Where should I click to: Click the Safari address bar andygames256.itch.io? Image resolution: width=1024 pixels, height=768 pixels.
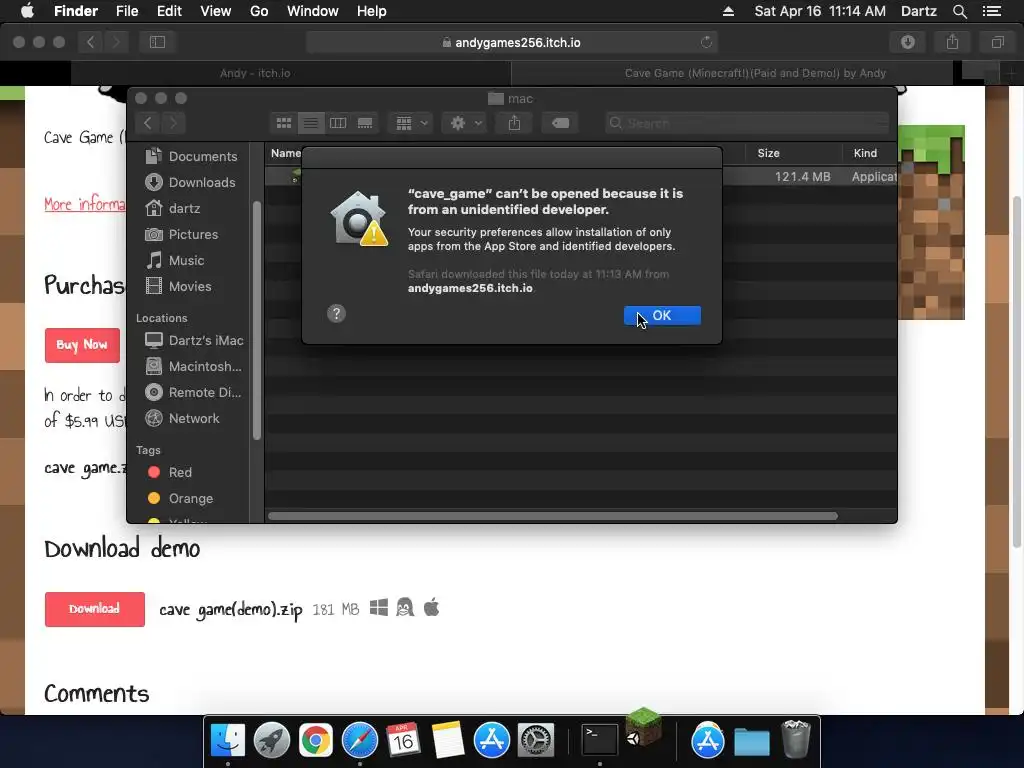pos(512,42)
